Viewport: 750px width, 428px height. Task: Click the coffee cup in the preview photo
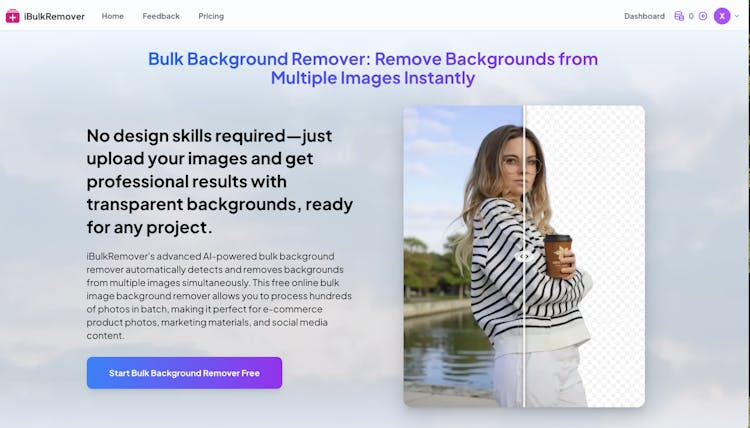point(557,255)
